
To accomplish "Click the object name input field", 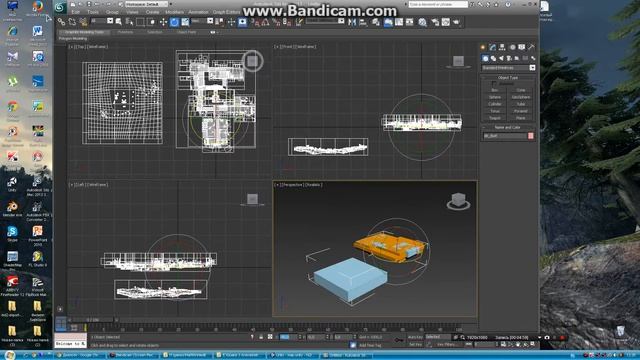I will (x=505, y=136).
